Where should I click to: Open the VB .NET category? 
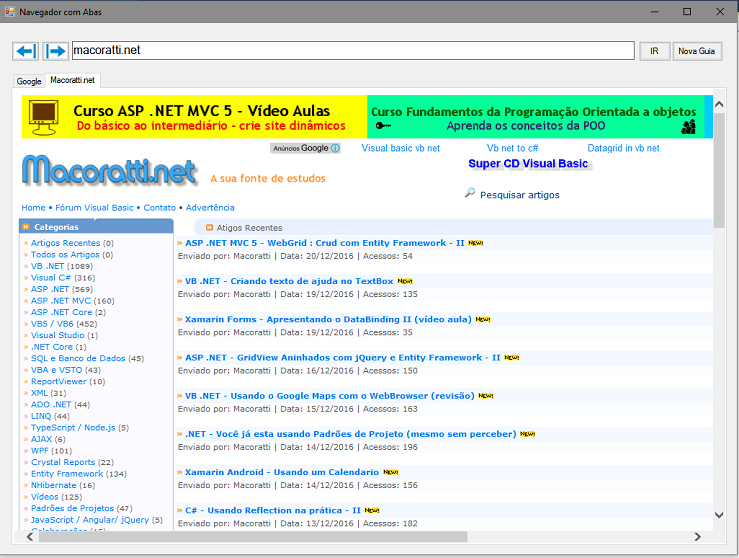click(x=47, y=266)
